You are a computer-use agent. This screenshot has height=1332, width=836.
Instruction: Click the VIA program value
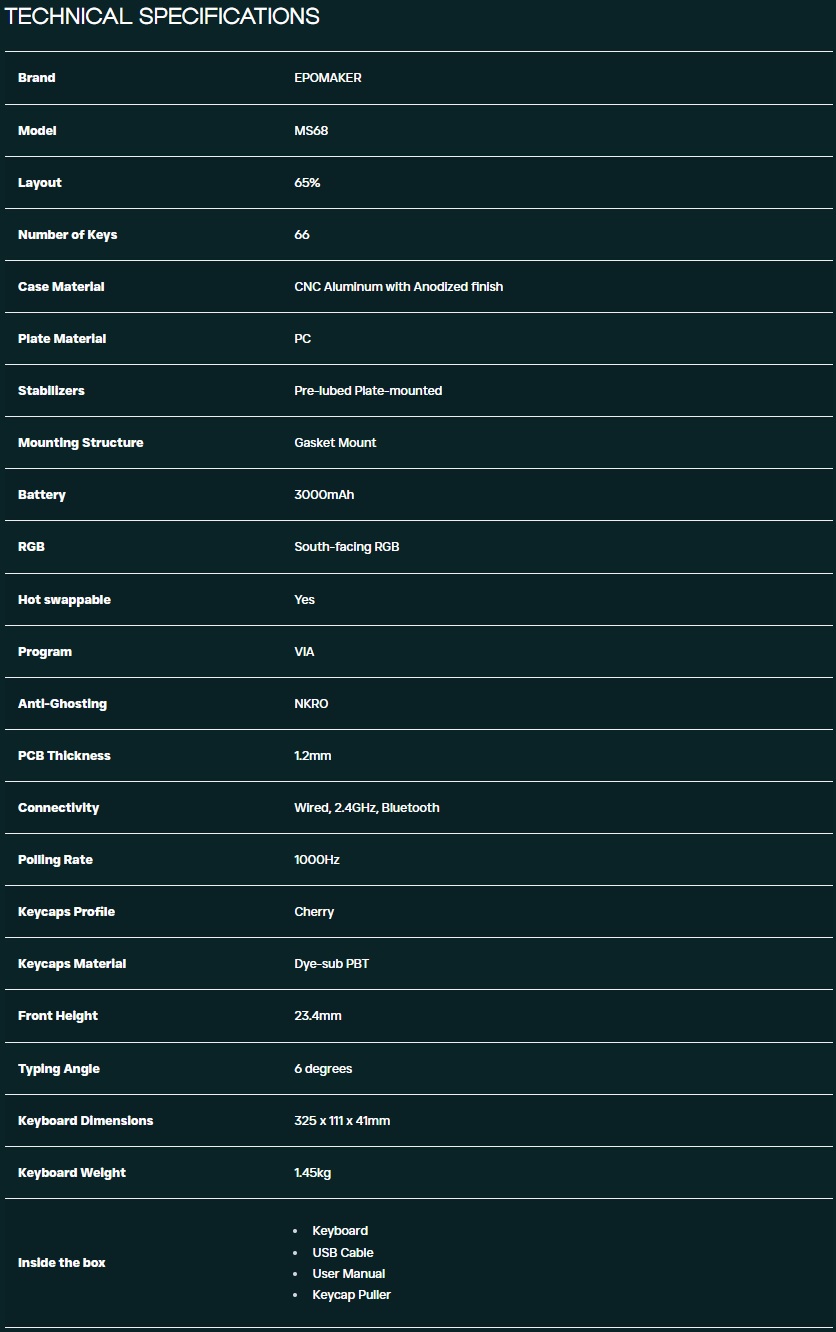point(304,652)
